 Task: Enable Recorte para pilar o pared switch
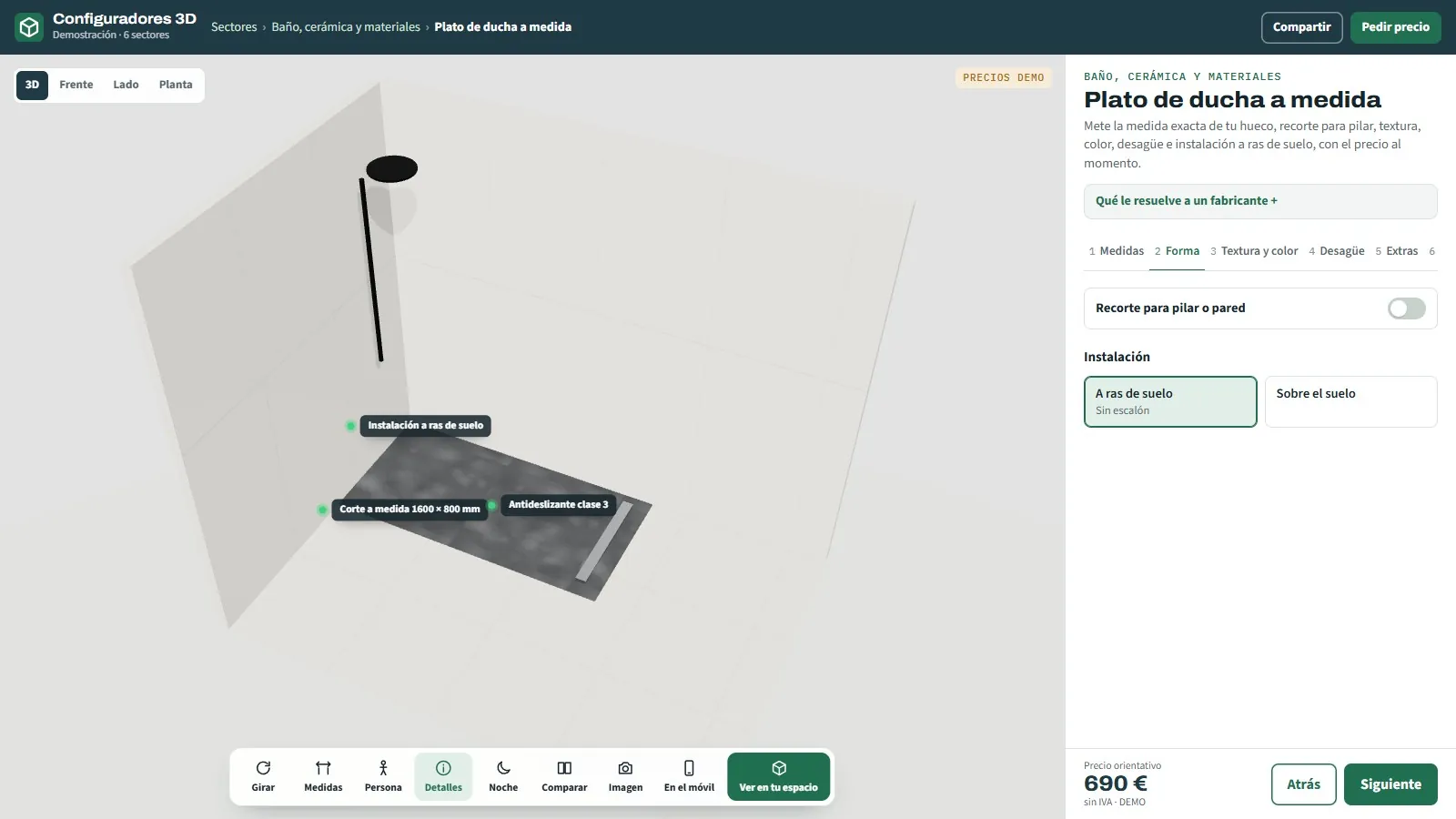point(1406,308)
